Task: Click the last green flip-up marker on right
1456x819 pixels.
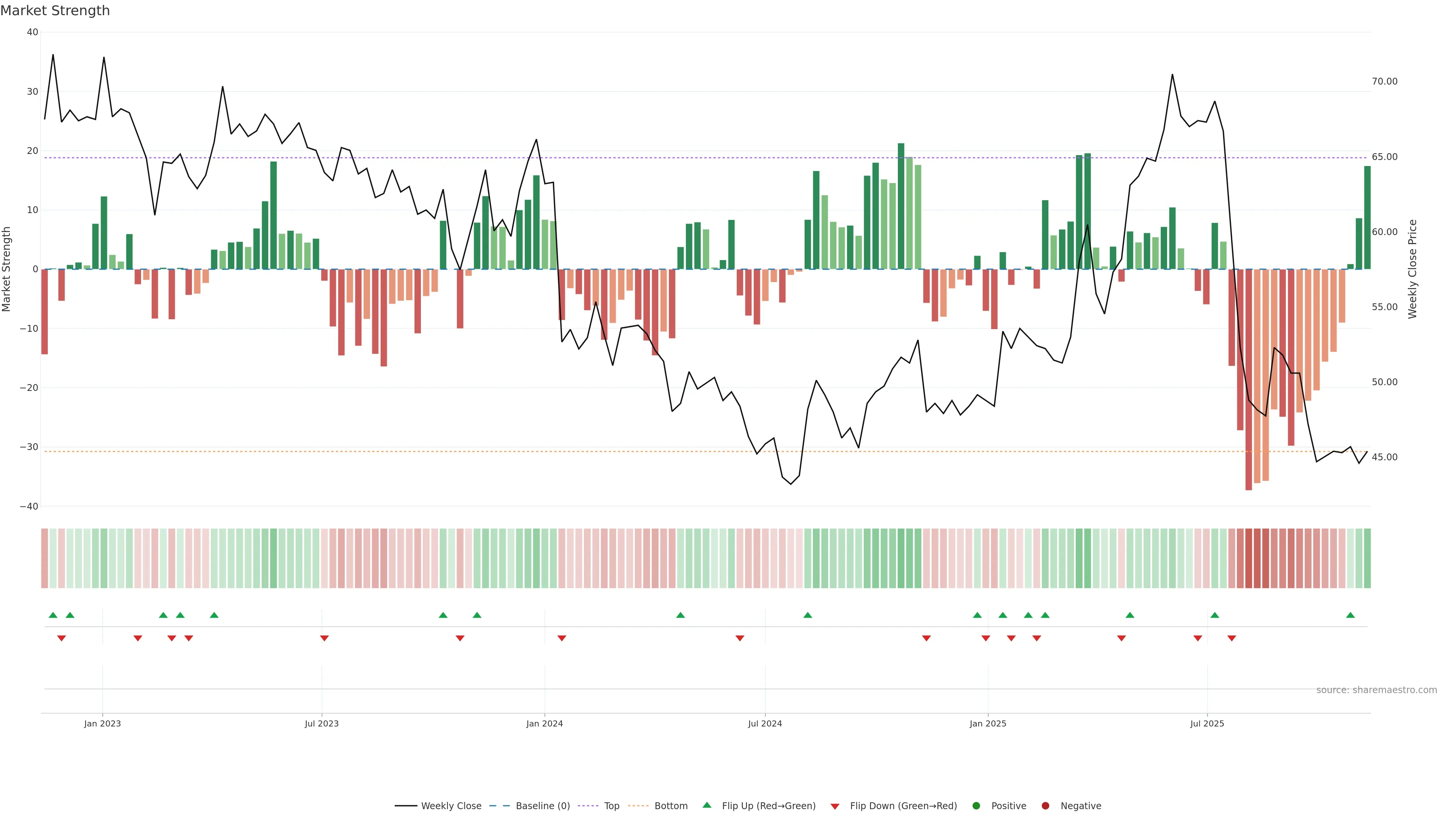Action: click(x=1350, y=615)
